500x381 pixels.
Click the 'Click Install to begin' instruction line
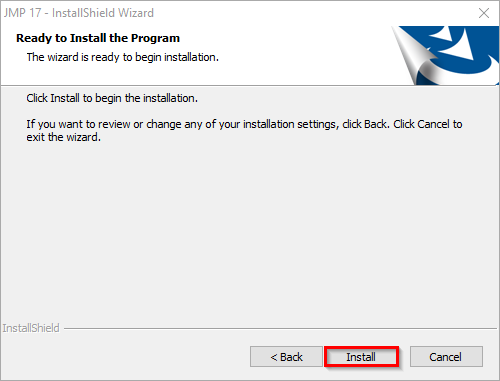click(x=112, y=98)
